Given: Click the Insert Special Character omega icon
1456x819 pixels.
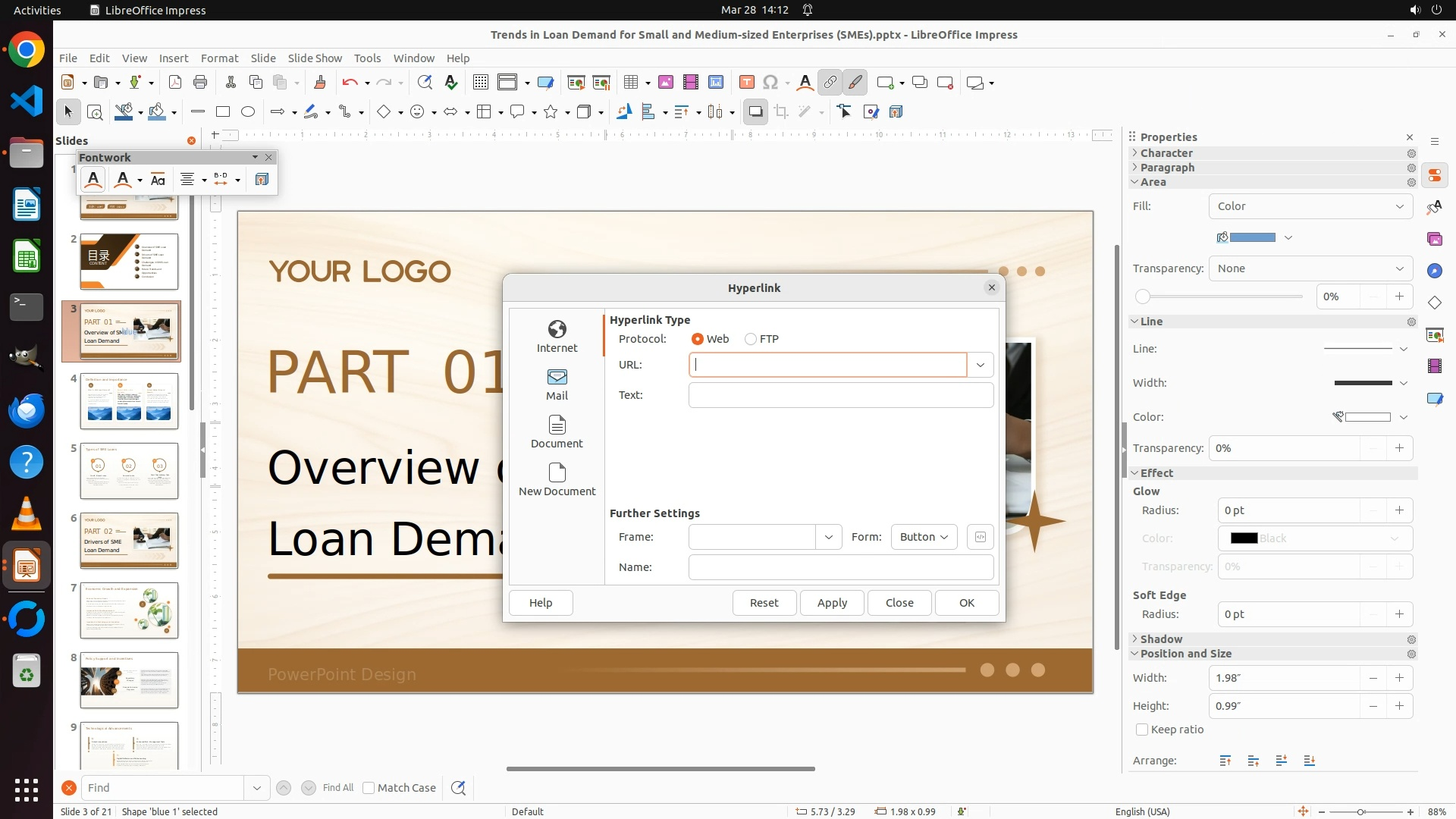Looking at the screenshot, I should 770,83.
